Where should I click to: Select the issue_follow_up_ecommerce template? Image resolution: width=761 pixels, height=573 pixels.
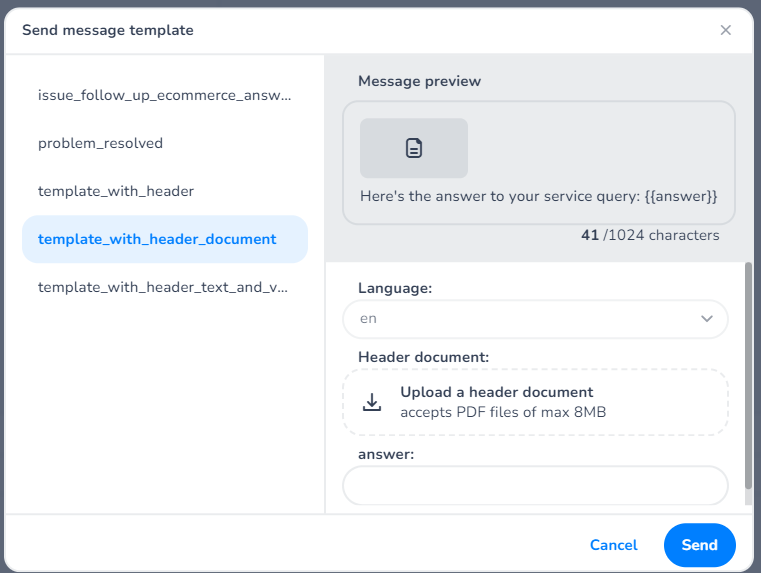click(x=164, y=96)
